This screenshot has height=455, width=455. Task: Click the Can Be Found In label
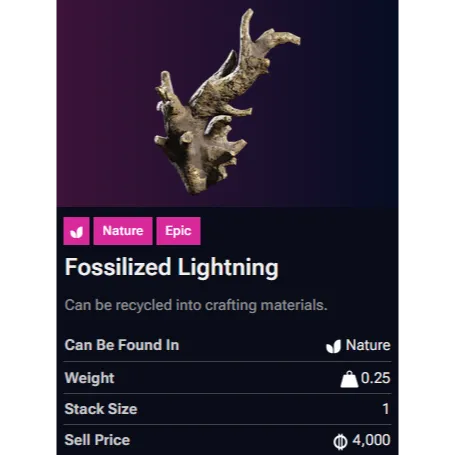point(122,345)
